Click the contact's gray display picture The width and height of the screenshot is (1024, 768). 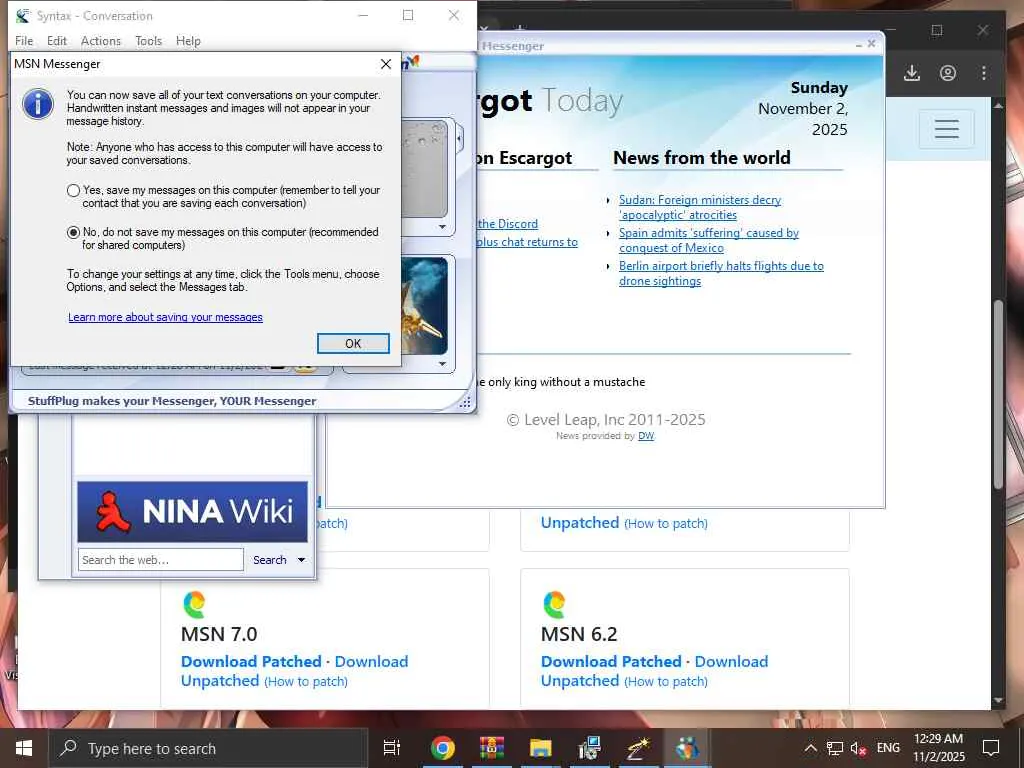click(x=425, y=168)
